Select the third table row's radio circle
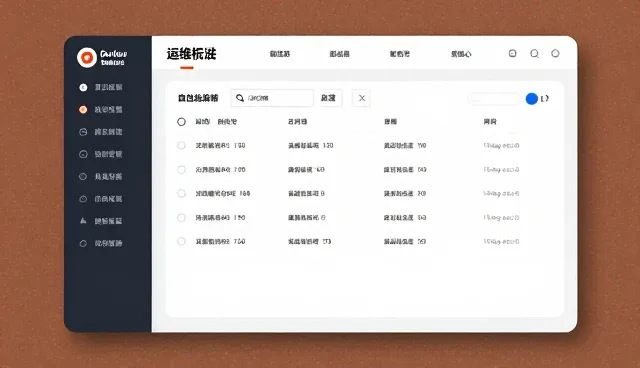 point(181,193)
